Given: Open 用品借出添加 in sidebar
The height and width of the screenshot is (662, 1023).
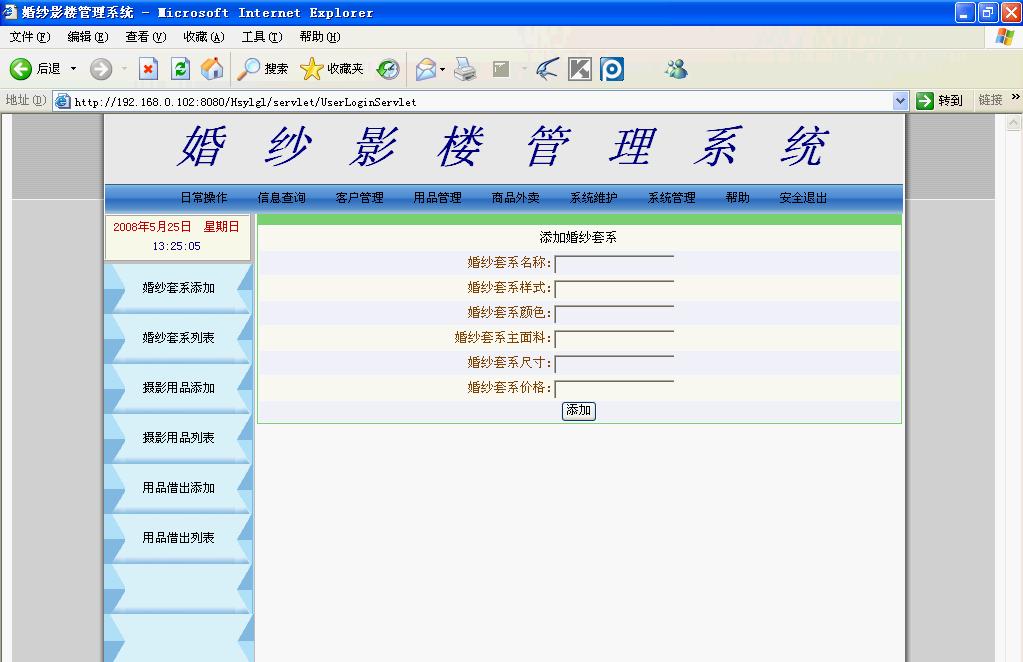Looking at the screenshot, I should click(x=178, y=488).
